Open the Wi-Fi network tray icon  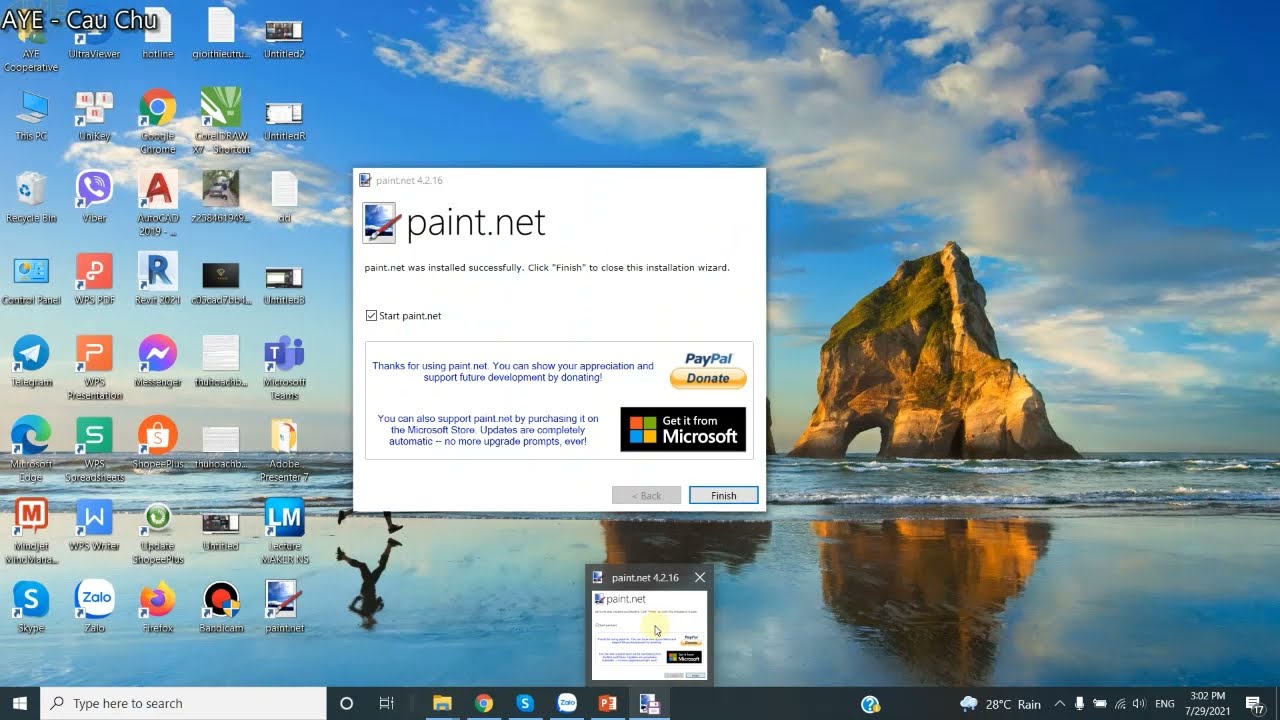coord(1120,704)
